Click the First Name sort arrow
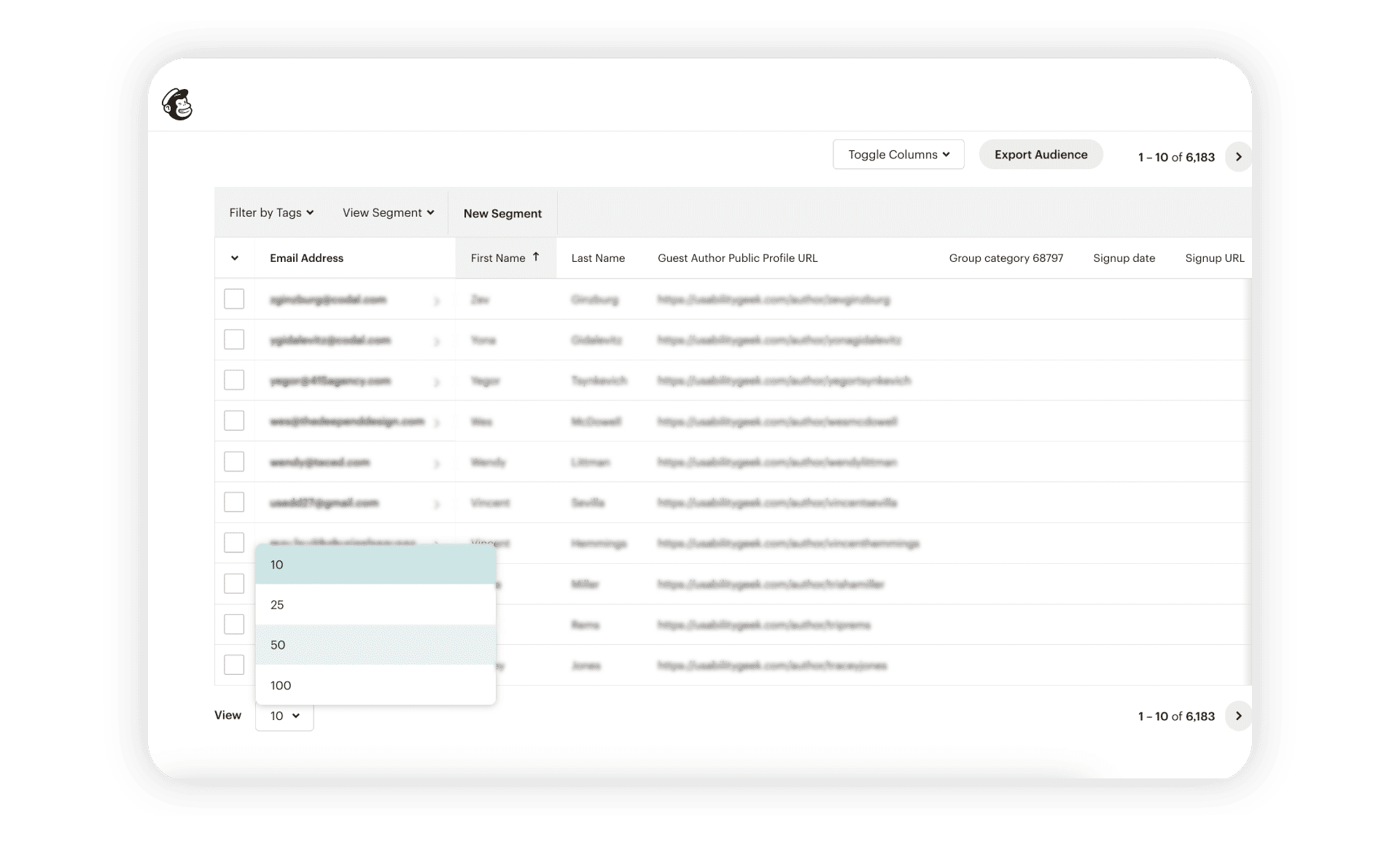The image size is (1400, 847). pyautogui.click(x=536, y=257)
